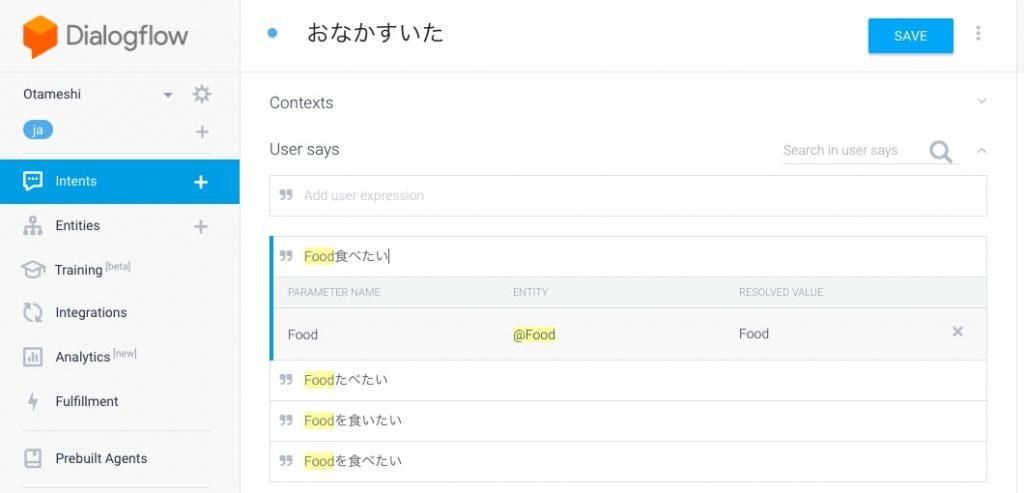Click the Dialogflow logo
The image size is (1024, 493).
[x=105, y=36]
